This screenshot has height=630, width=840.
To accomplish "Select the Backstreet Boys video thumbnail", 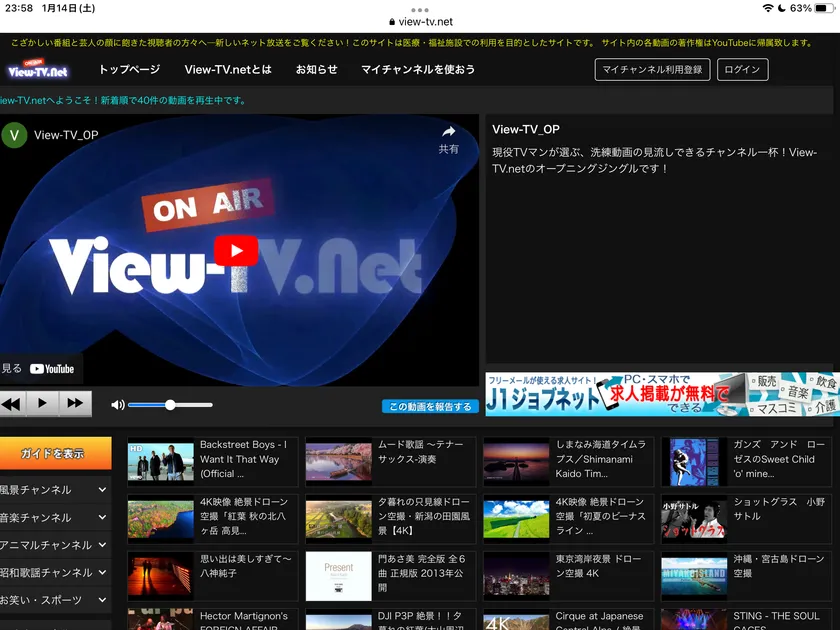I will [x=161, y=462].
